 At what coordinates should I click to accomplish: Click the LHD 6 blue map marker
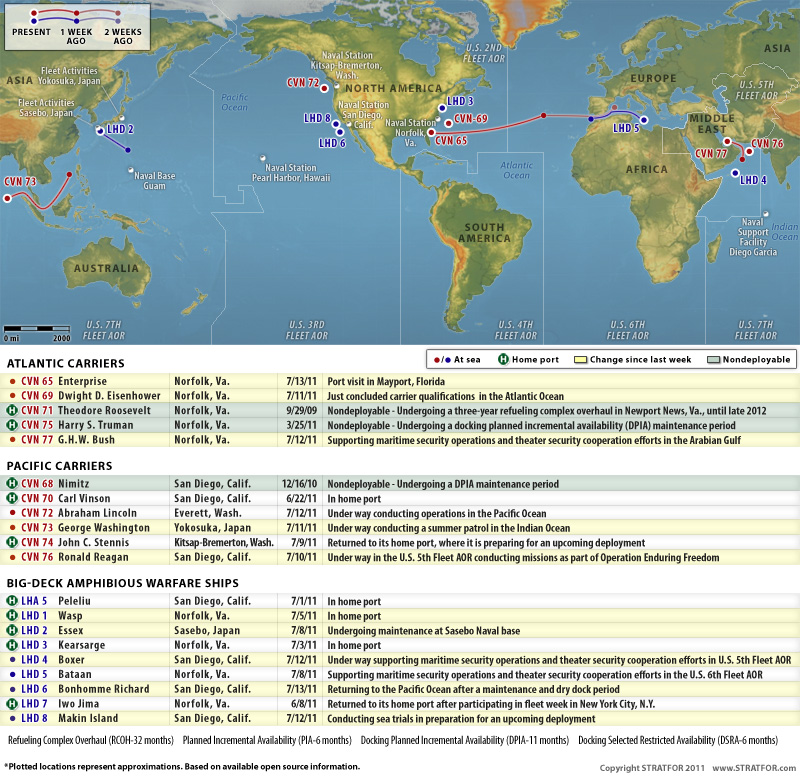pyautogui.click(x=340, y=132)
